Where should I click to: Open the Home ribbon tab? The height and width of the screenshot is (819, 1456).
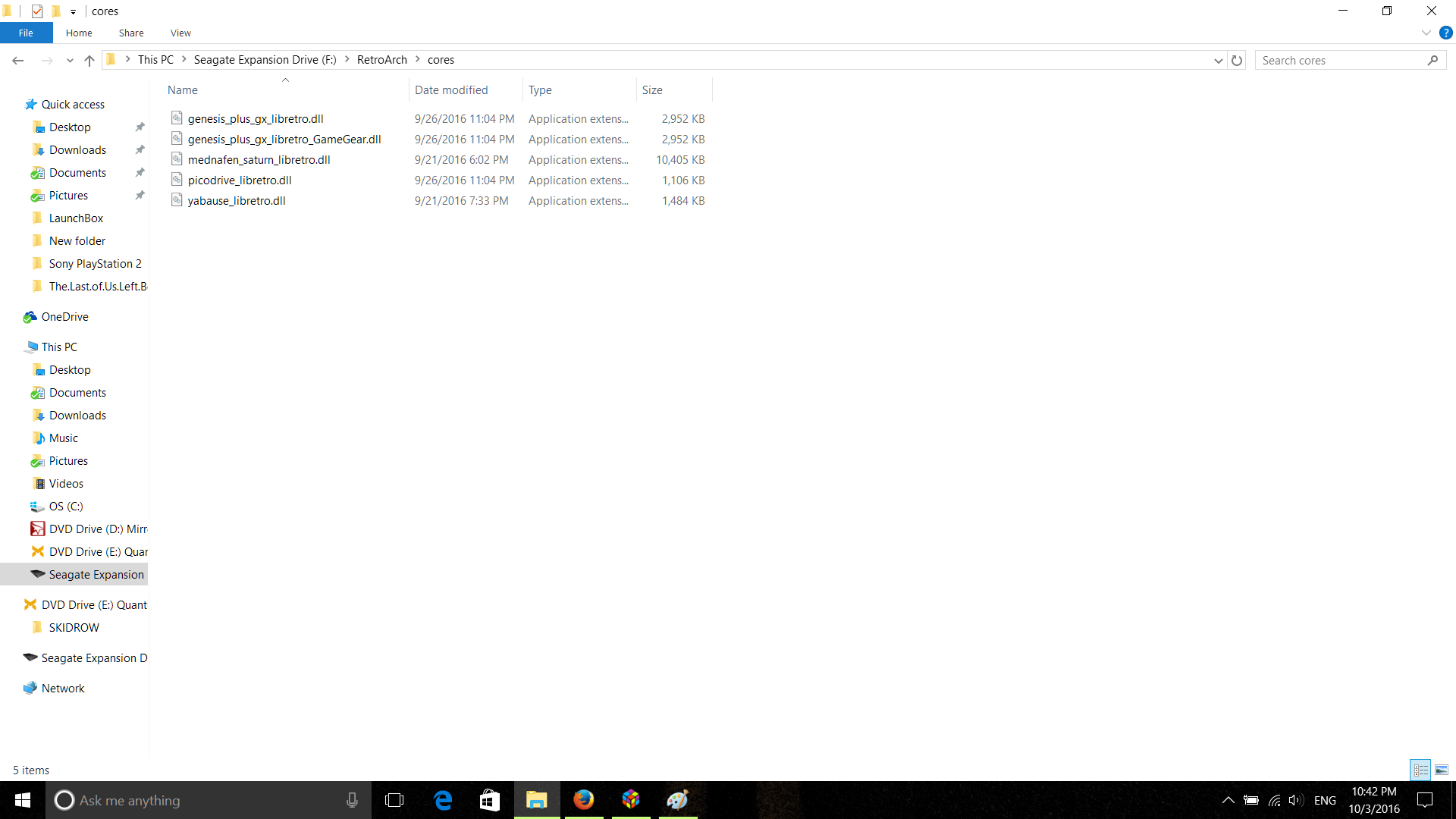[x=79, y=33]
